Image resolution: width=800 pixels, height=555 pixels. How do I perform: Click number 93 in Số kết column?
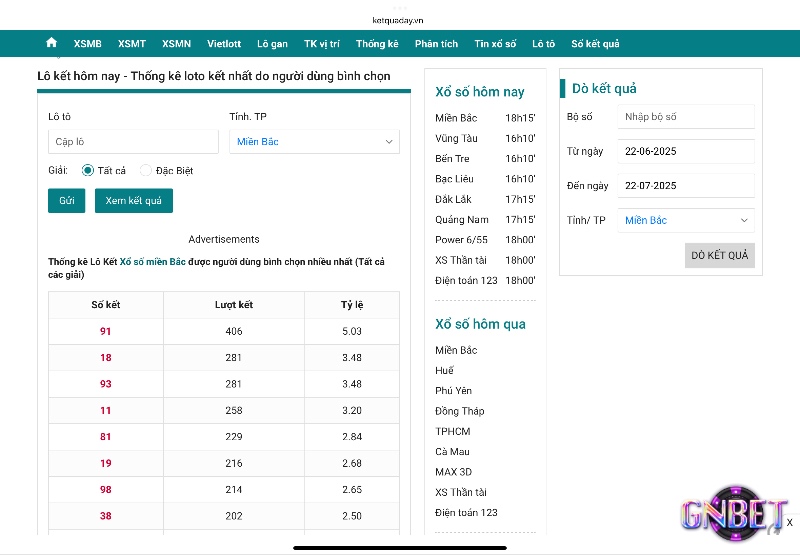click(x=106, y=384)
